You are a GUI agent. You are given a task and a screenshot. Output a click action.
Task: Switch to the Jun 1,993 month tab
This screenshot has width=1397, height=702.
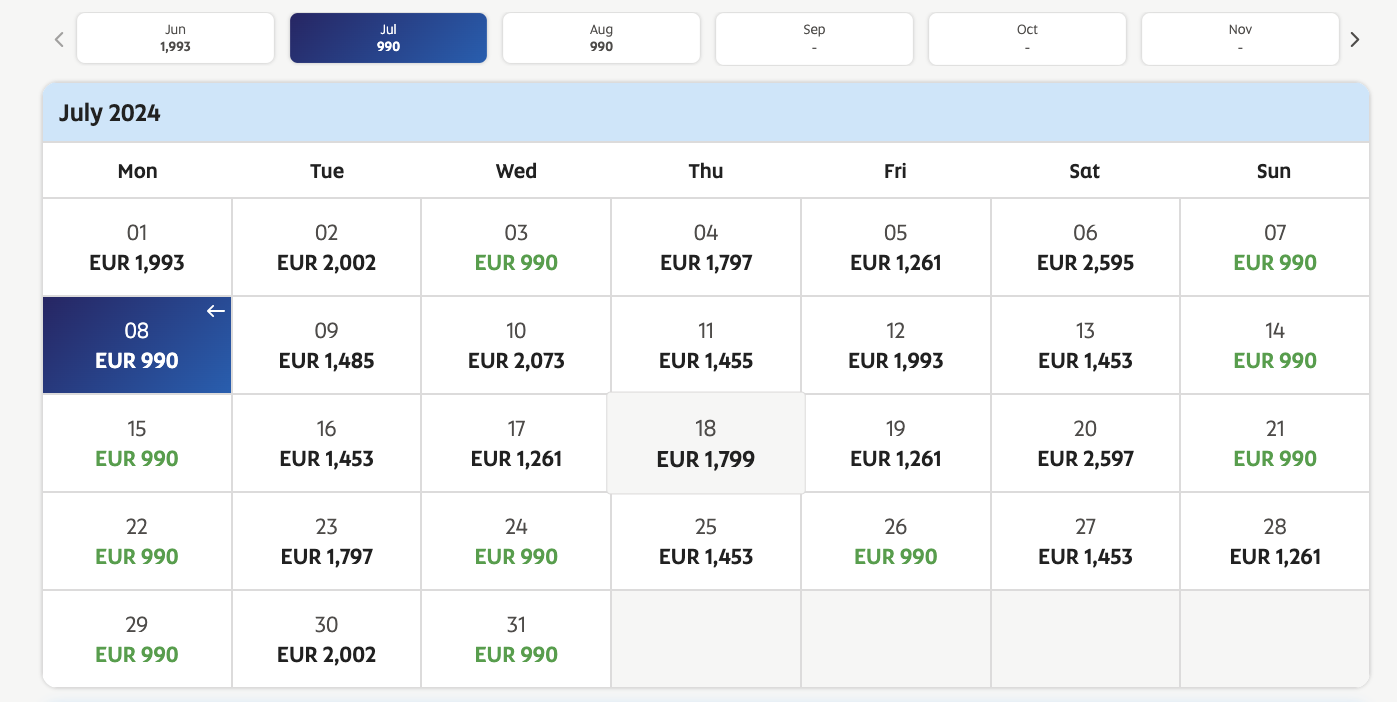[175, 38]
